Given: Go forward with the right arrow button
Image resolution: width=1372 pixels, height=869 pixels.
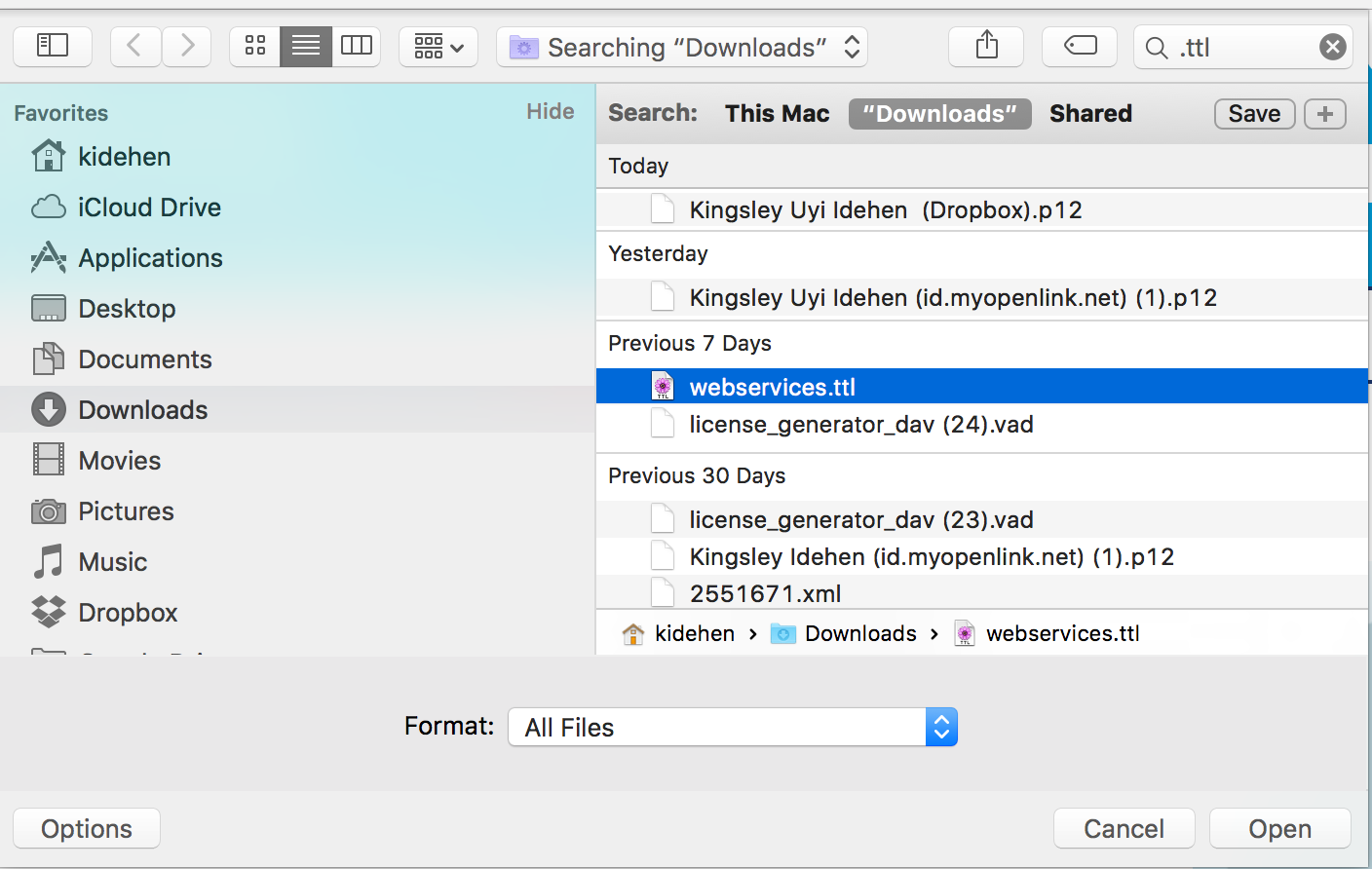Looking at the screenshot, I should [x=187, y=46].
